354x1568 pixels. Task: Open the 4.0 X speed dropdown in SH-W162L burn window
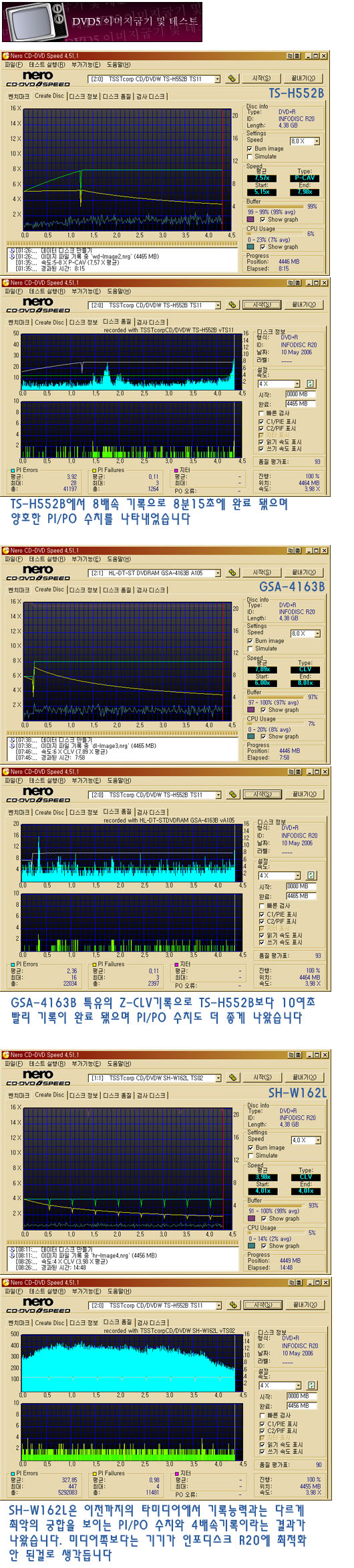point(317,1141)
